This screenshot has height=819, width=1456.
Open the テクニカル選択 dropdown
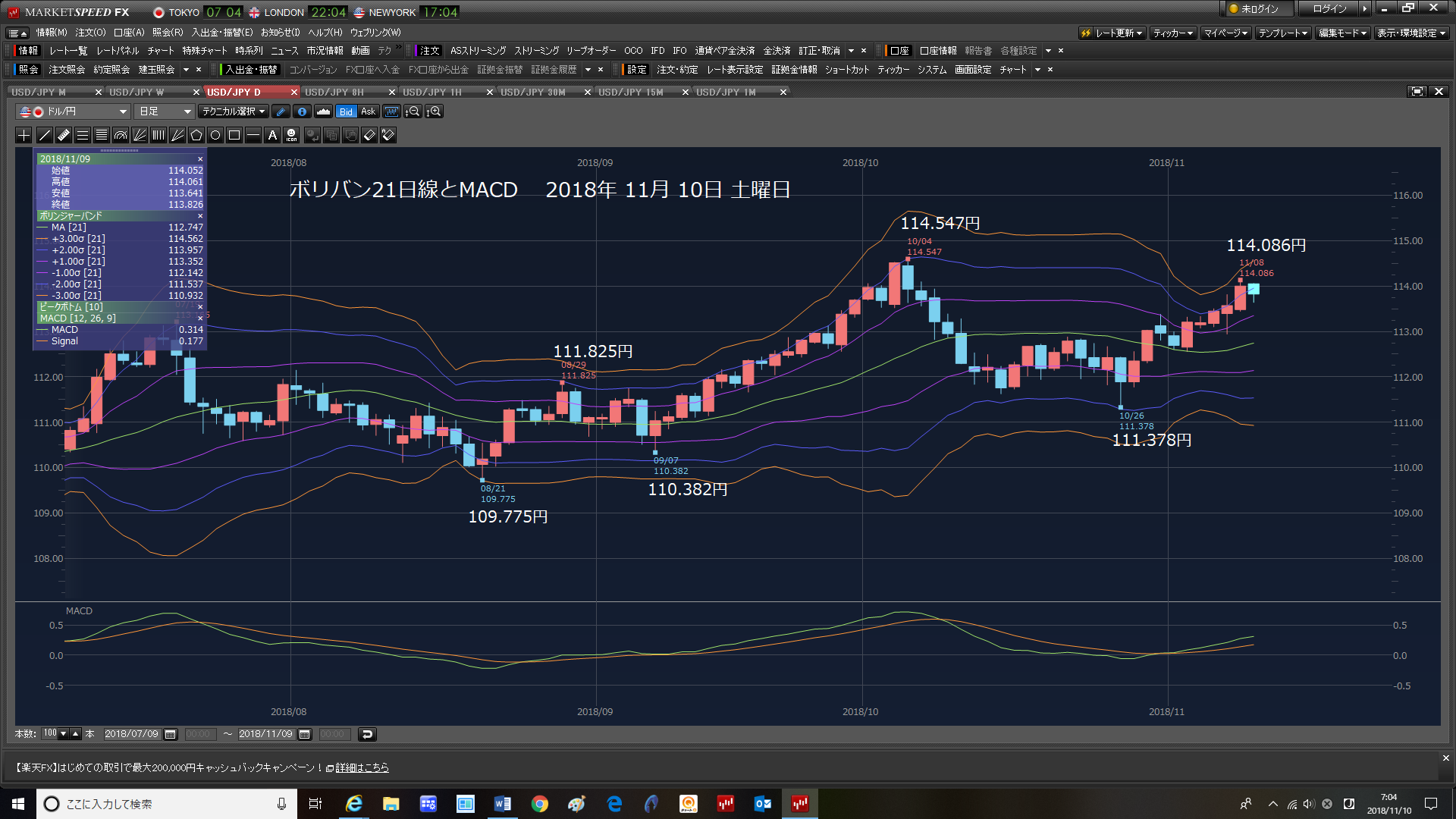point(234,111)
